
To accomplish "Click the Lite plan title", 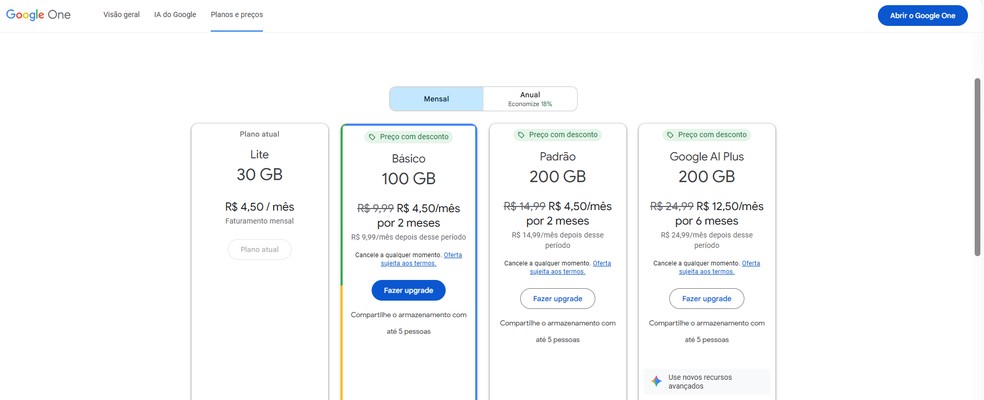I will 260,154.
